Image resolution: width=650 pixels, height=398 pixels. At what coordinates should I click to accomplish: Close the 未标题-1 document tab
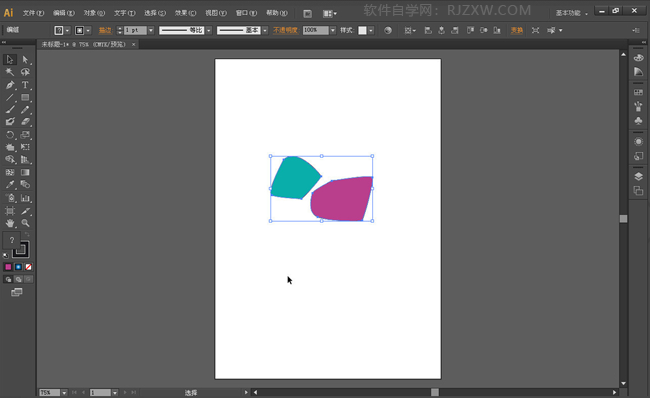click(133, 44)
